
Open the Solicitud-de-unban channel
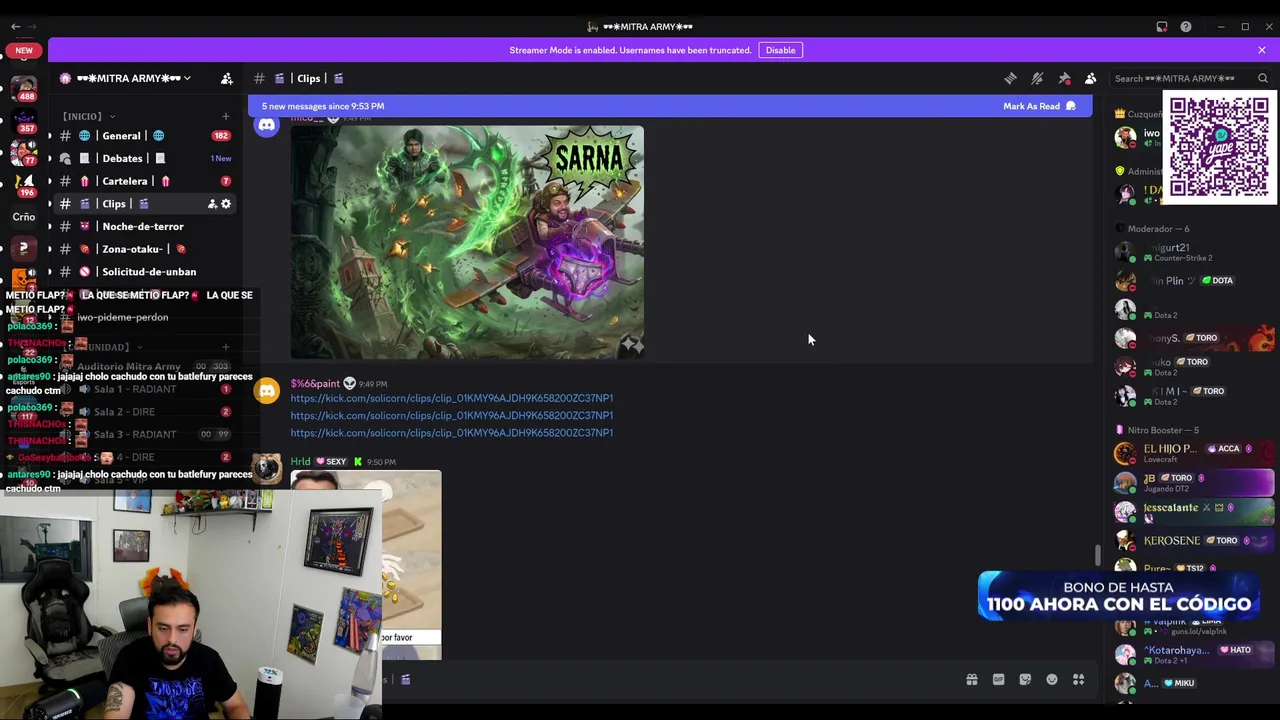pyautogui.click(x=144, y=272)
